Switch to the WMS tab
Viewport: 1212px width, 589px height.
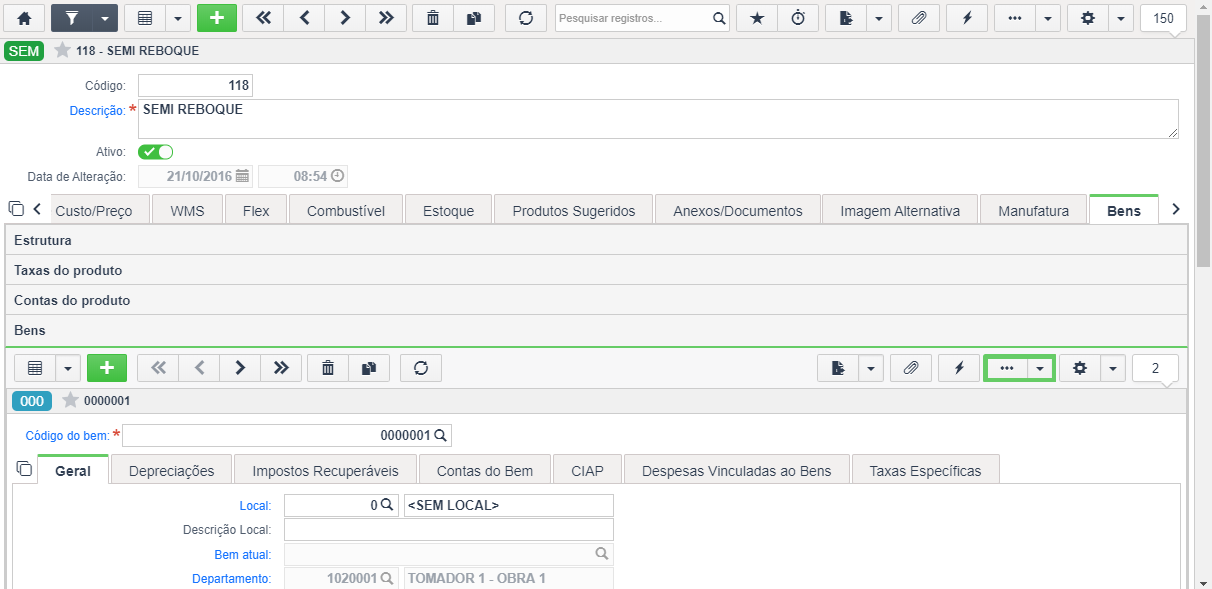(x=187, y=211)
